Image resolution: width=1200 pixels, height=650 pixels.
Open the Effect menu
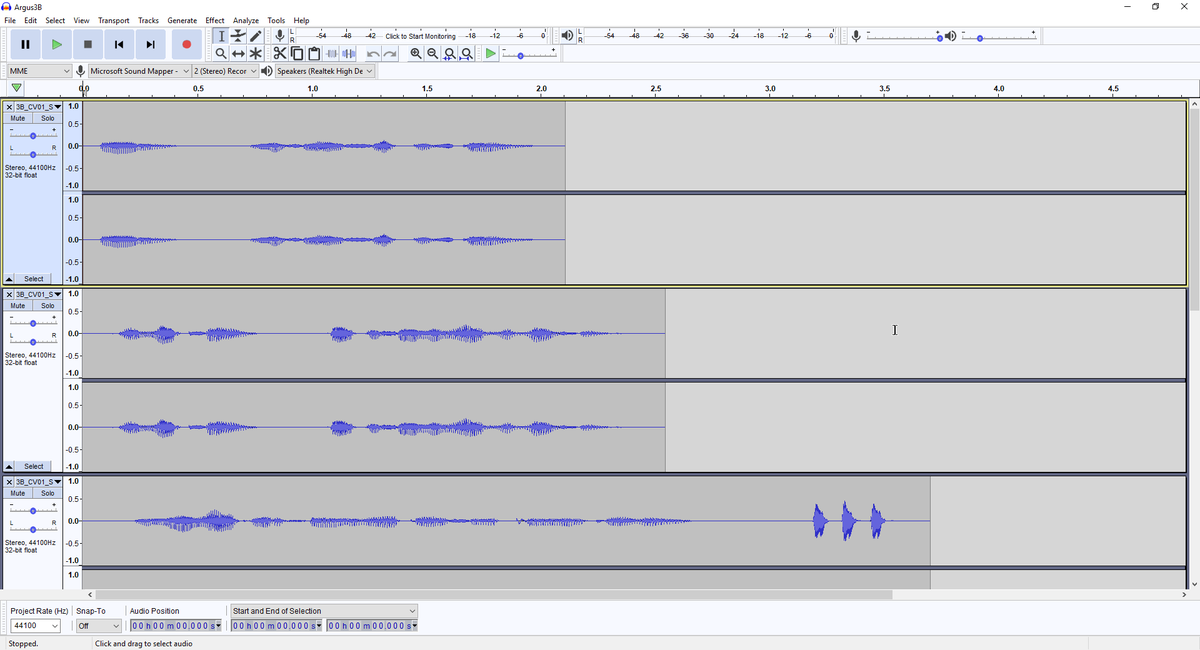[x=215, y=20]
